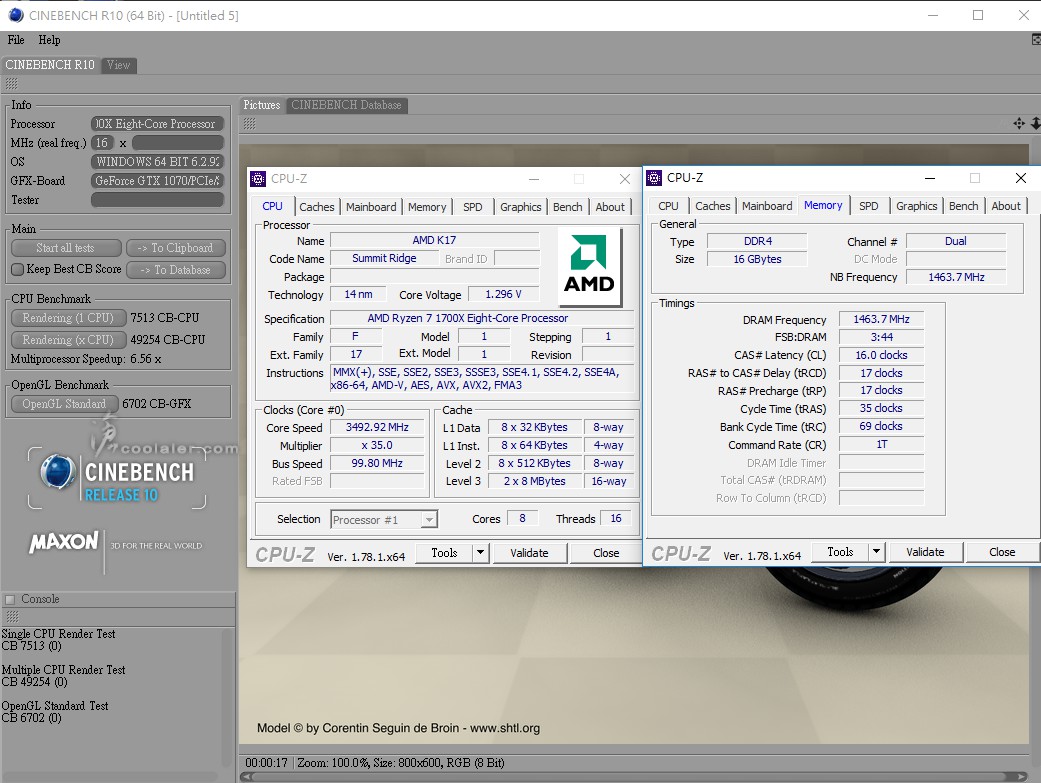The height and width of the screenshot is (783, 1041).
Task: Switch to Memory tab in the CPU-Z CPU window
Action: [427, 207]
